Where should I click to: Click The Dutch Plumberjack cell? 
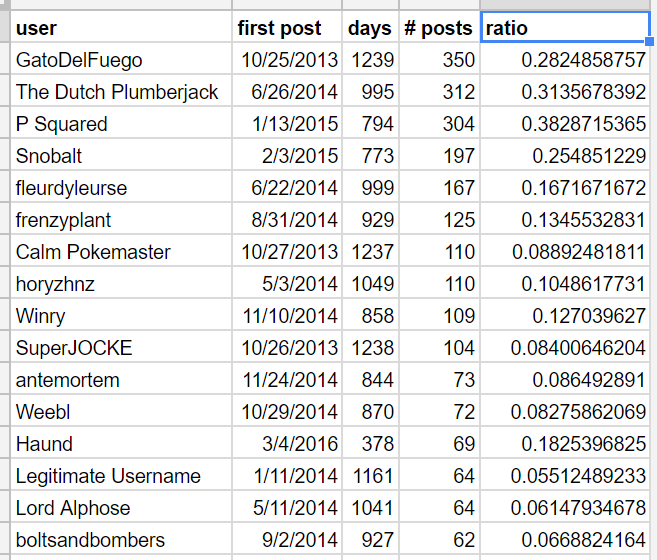point(120,92)
